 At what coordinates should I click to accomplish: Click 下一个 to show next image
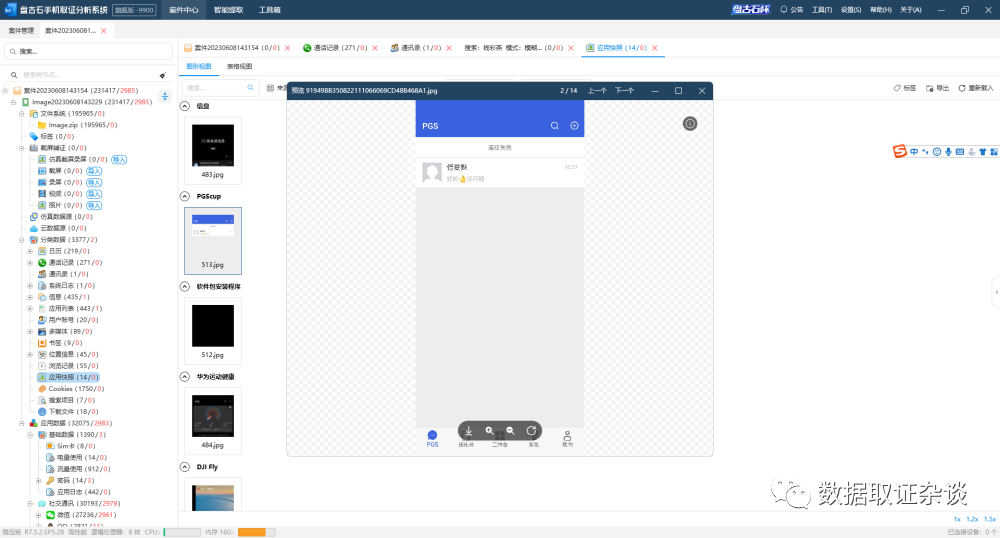[x=624, y=90]
